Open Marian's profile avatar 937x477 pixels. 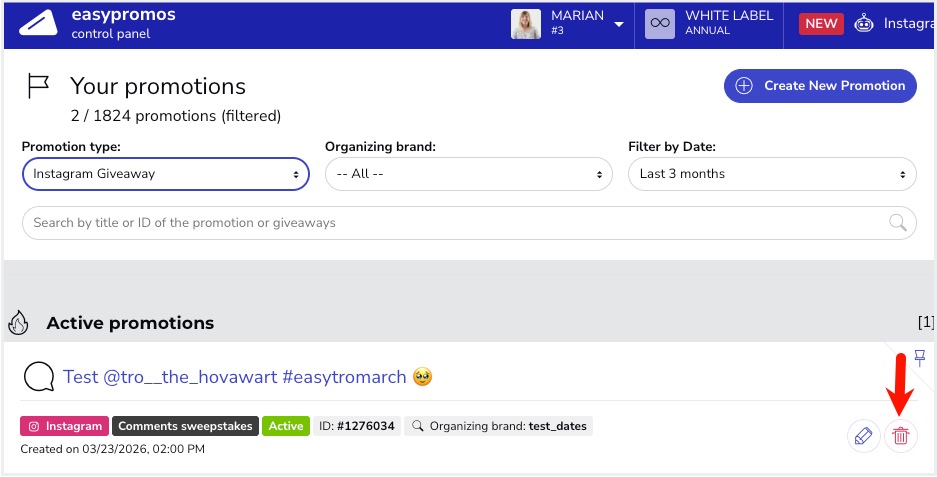tap(526, 24)
